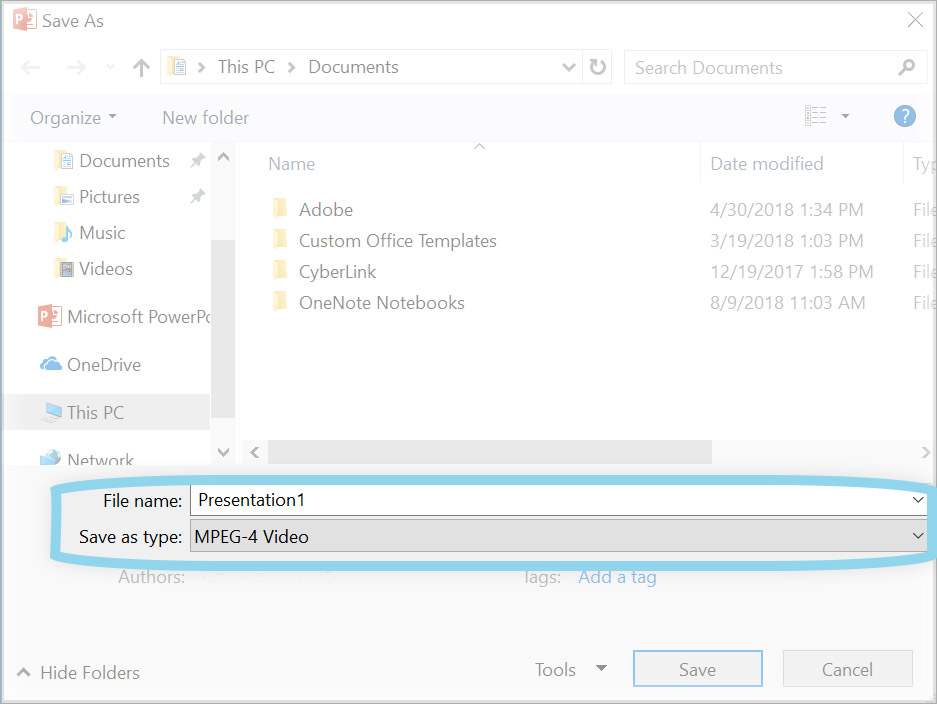Screen dimensions: 937x704
Task: Click the New folder button
Action: [205, 118]
